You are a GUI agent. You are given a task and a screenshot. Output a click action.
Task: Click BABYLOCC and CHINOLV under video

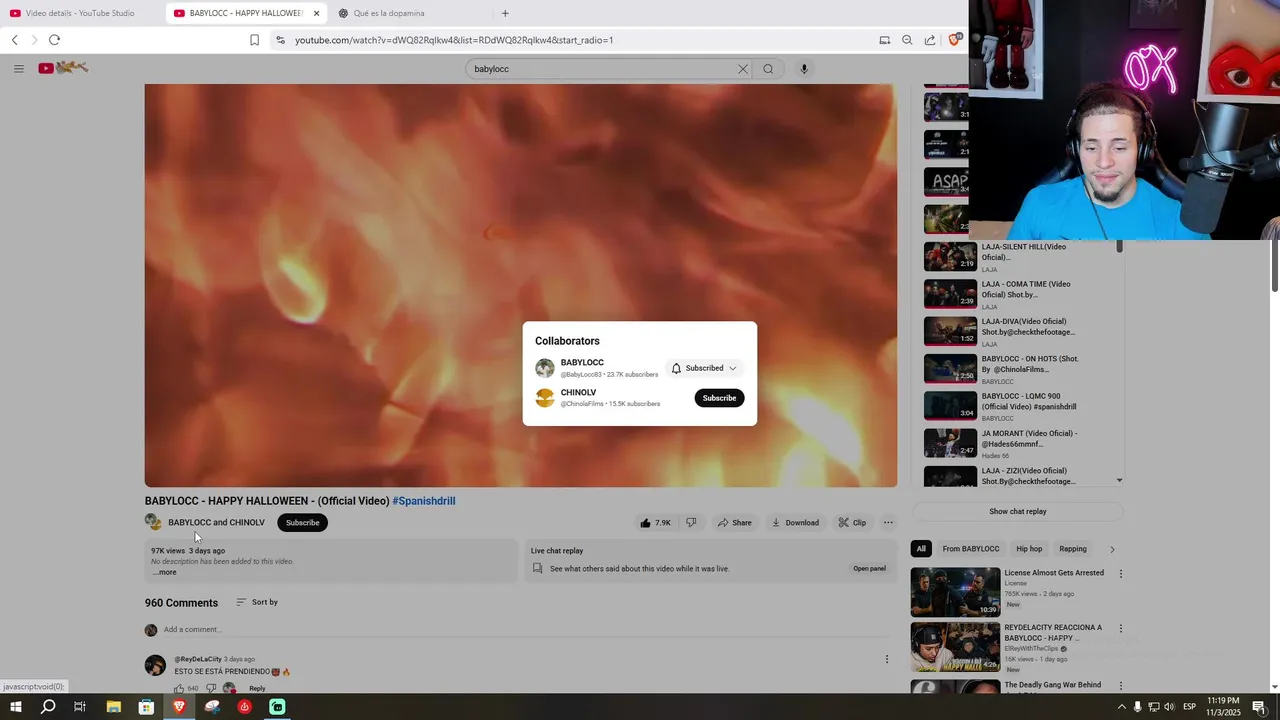tap(216, 522)
